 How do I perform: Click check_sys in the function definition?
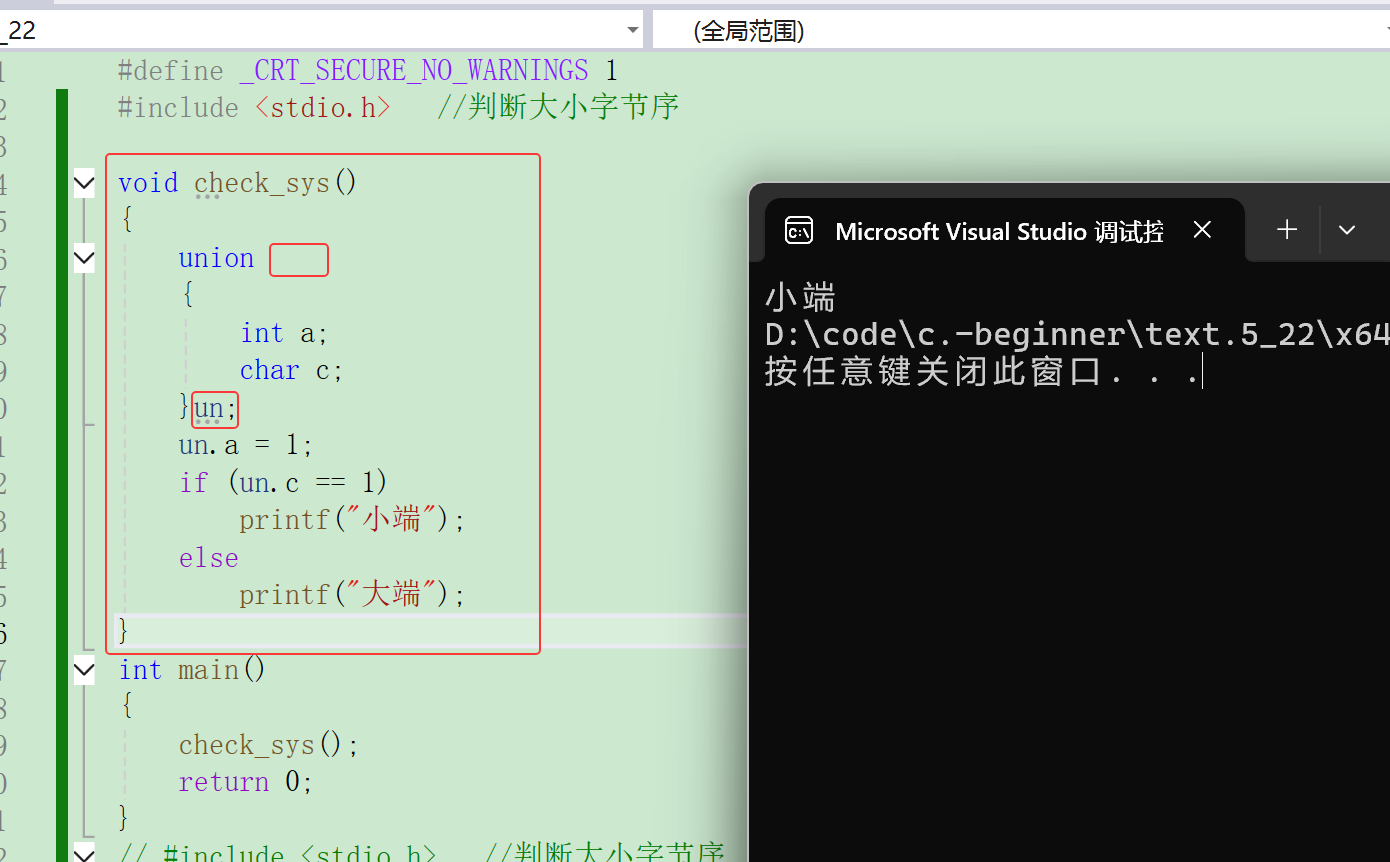pos(262,183)
